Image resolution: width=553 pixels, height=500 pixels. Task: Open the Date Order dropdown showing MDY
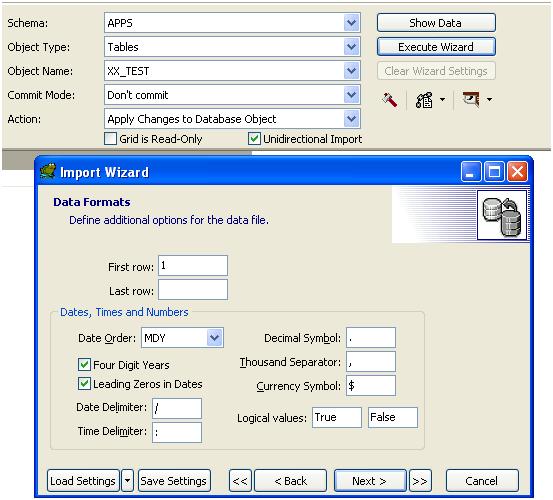point(214,338)
